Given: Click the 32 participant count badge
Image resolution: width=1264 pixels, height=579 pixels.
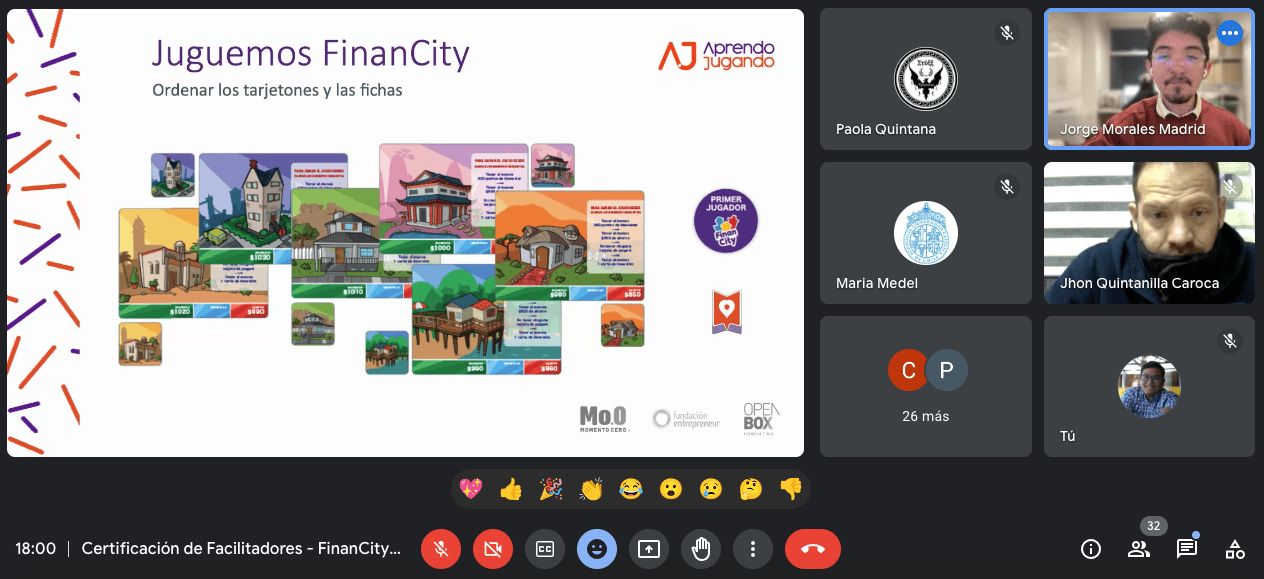Looking at the screenshot, I should pos(1154,526).
